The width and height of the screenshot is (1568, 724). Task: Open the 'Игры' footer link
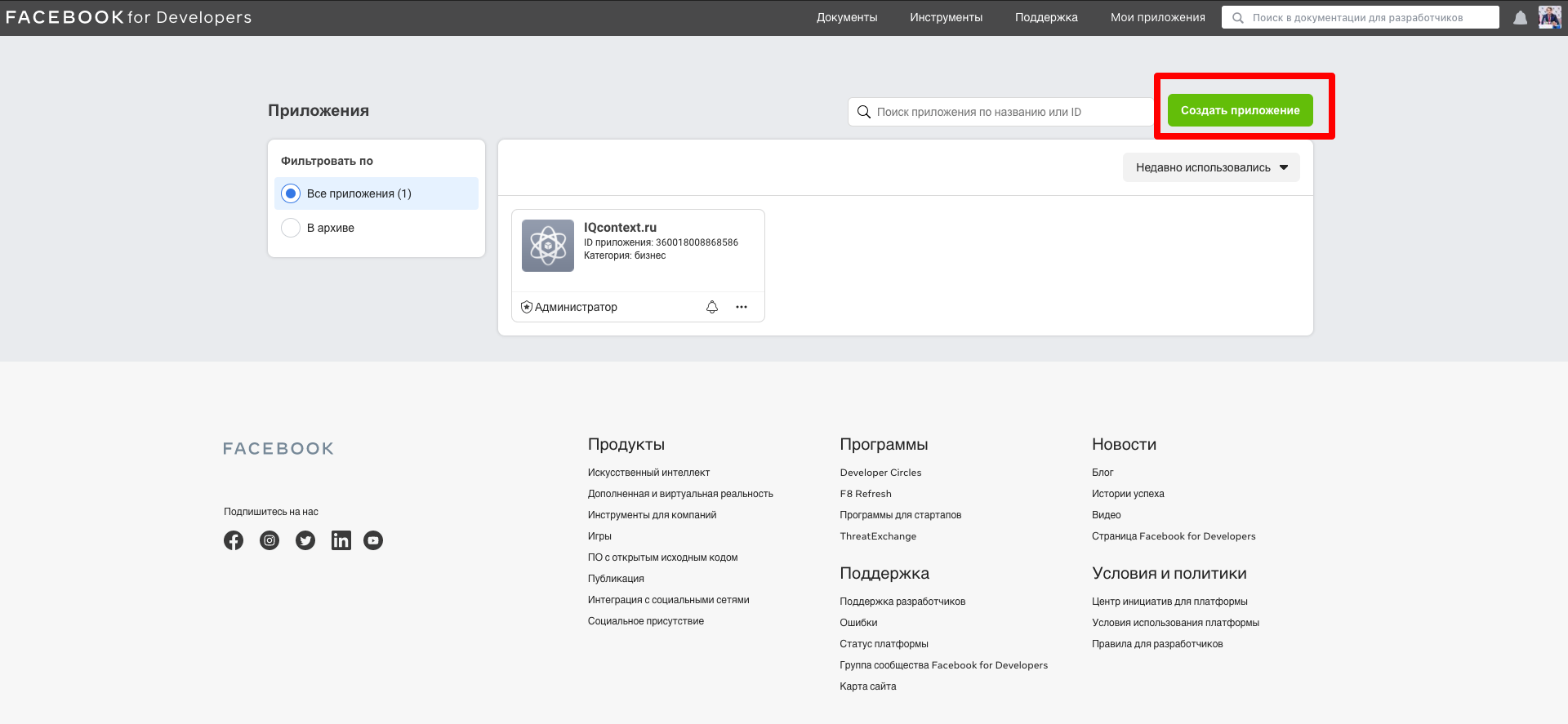[599, 536]
